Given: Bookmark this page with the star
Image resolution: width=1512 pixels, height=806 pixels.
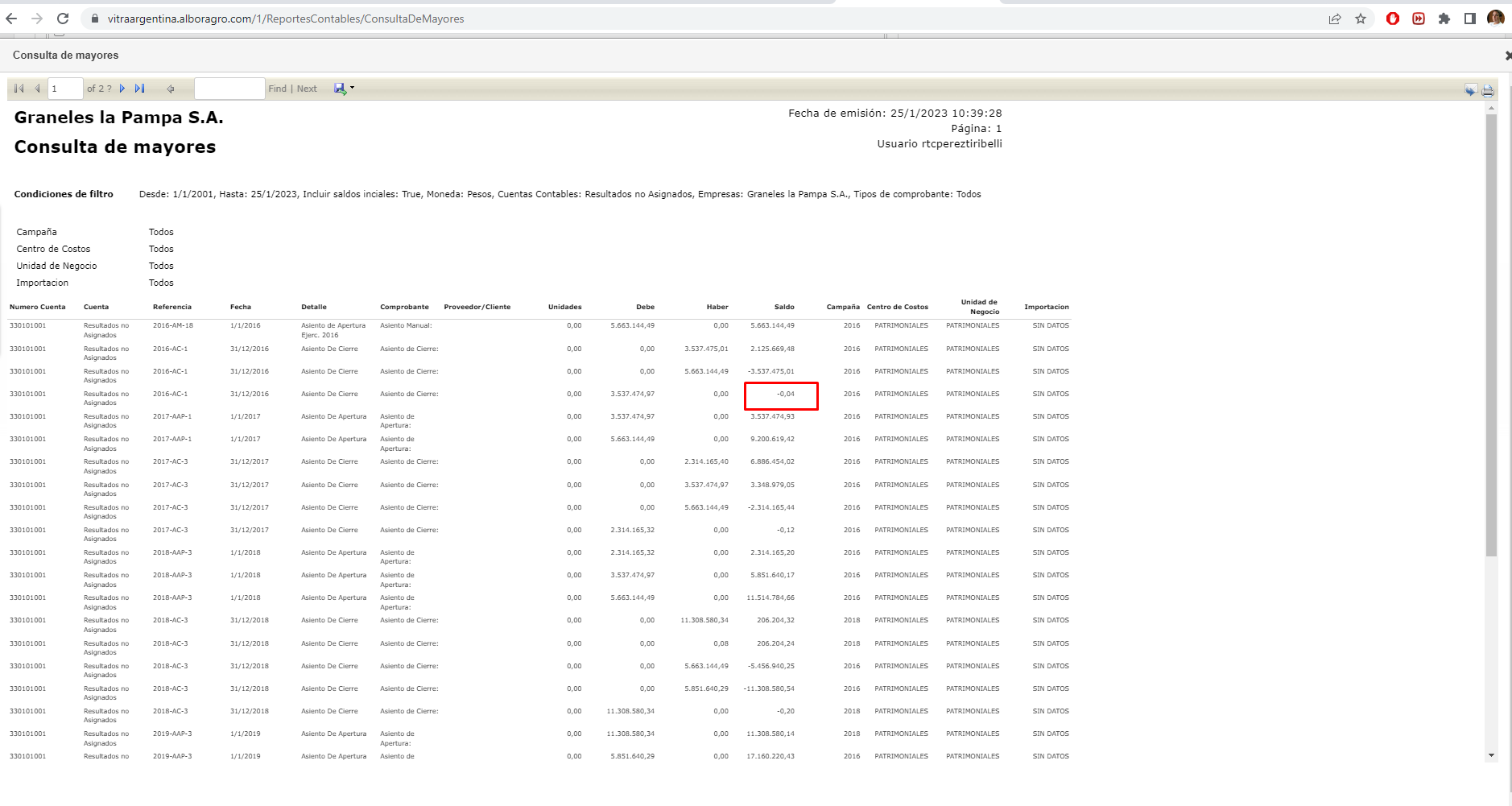Looking at the screenshot, I should pos(1361,19).
